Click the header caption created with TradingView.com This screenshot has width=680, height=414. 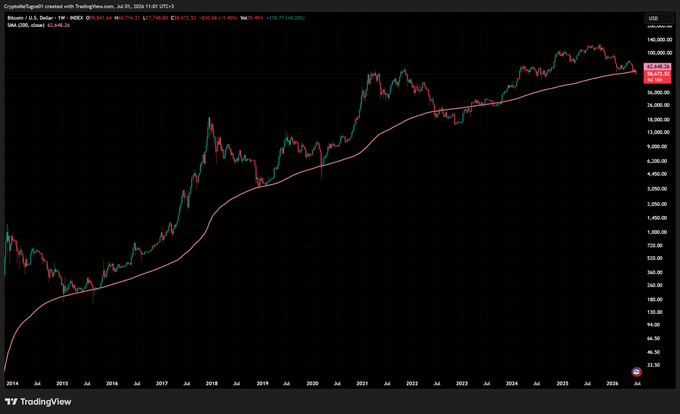[x=78, y=7]
